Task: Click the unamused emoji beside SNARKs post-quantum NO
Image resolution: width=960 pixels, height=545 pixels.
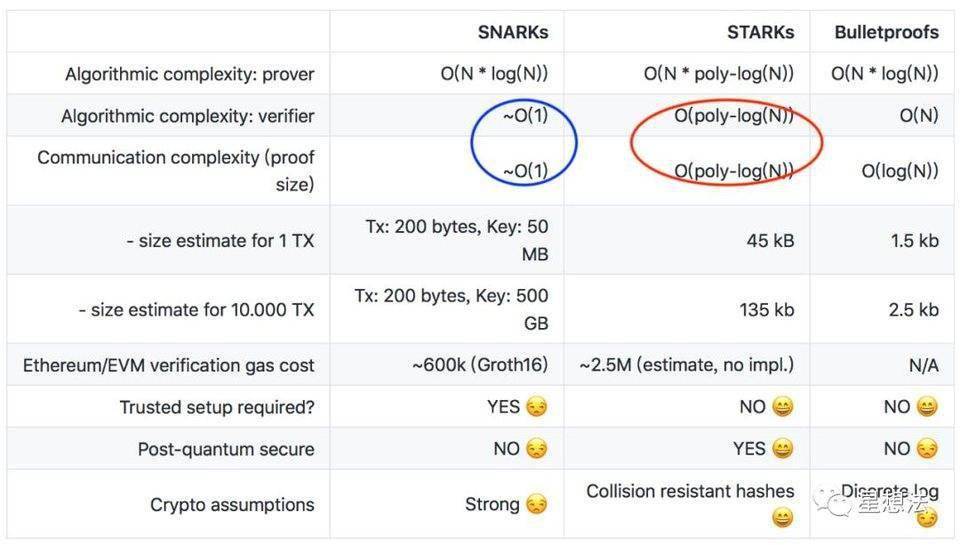Action: coord(537,449)
